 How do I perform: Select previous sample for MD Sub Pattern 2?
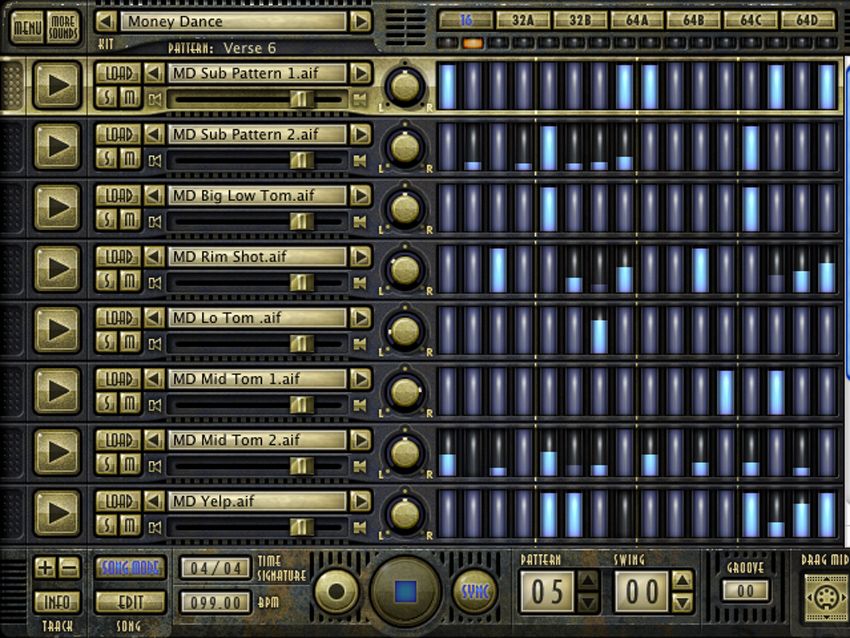(x=154, y=134)
